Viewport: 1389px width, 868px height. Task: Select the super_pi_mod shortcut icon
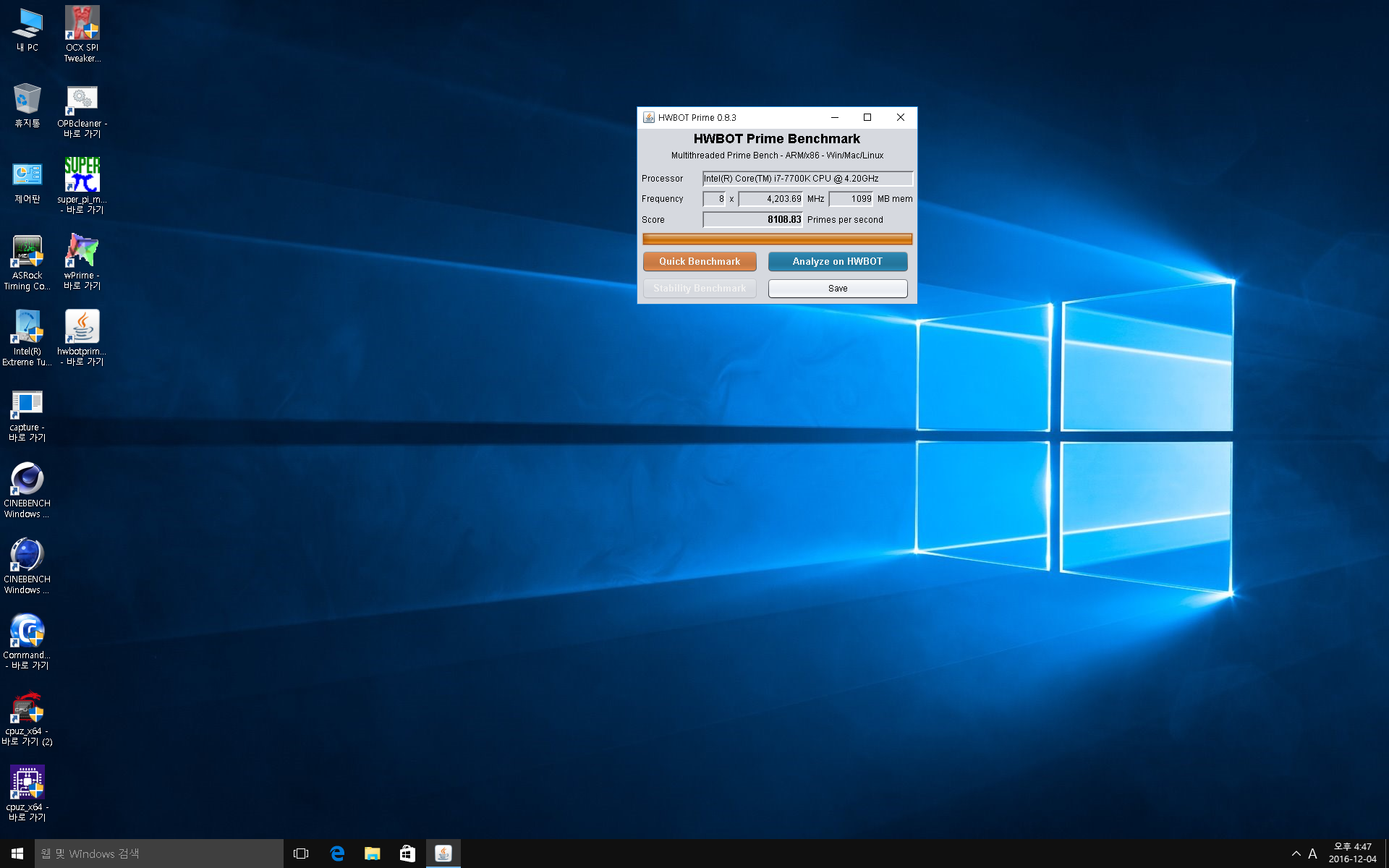82,186
